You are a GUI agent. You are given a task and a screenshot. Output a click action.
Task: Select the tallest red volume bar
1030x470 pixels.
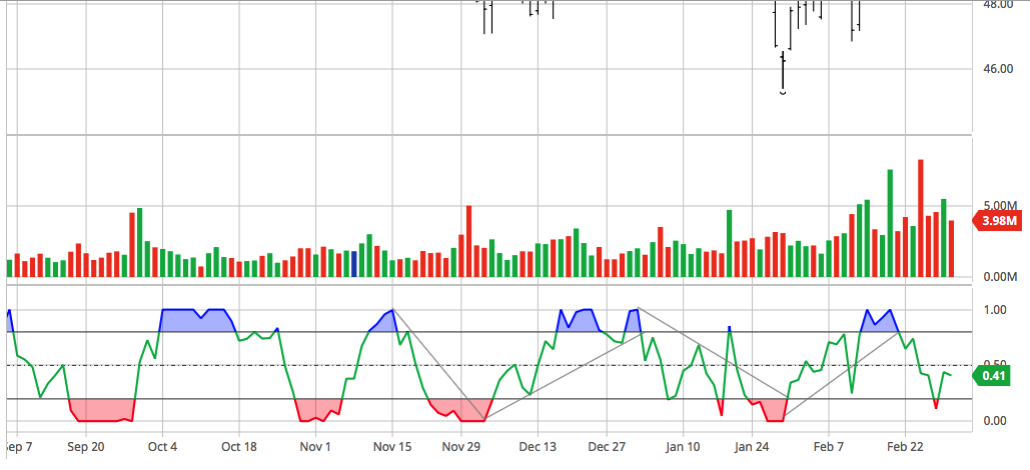[x=921, y=218]
